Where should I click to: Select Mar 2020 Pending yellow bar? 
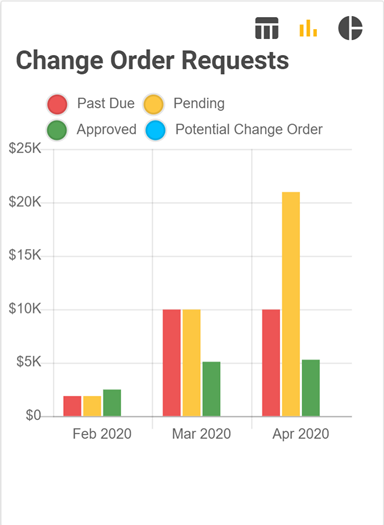click(191, 363)
